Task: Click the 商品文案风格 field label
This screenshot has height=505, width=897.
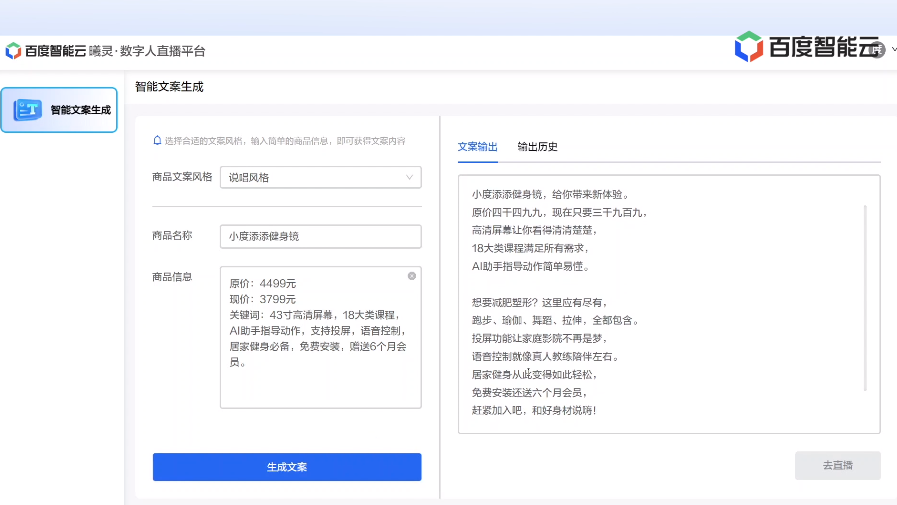Action: [182, 177]
